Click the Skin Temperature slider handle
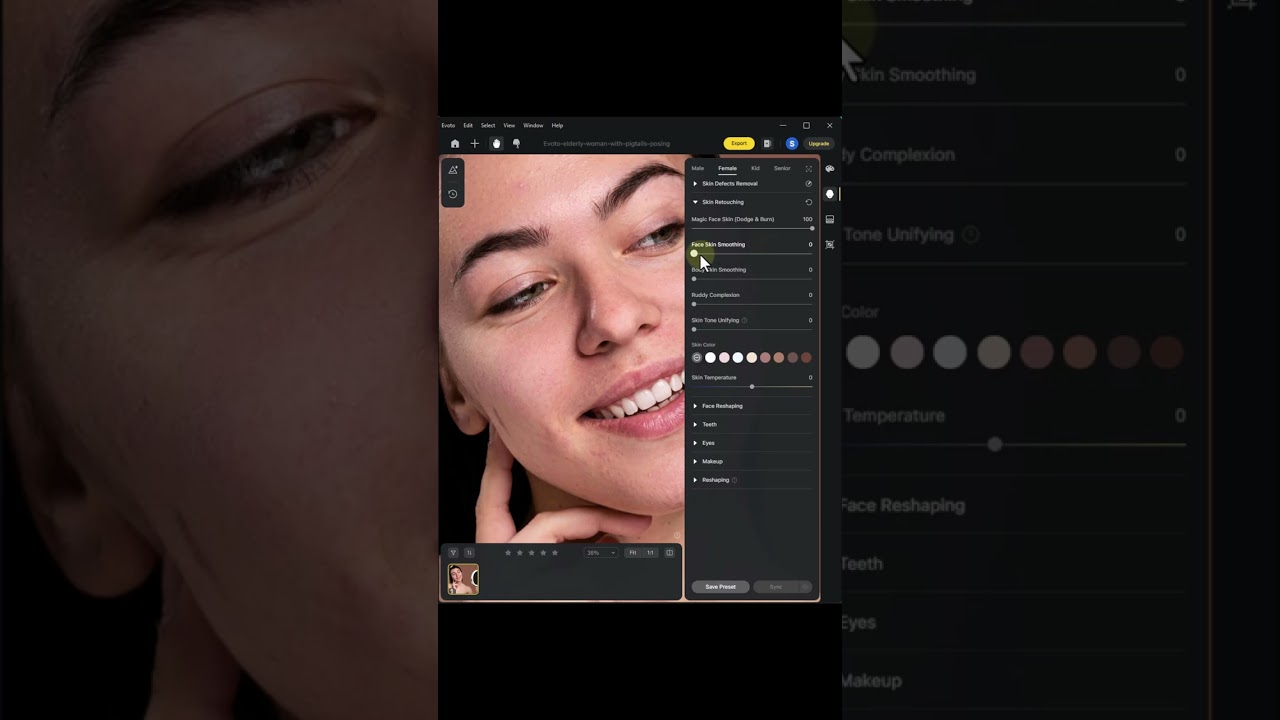Image resolution: width=1280 pixels, height=720 pixels. pyautogui.click(x=752, y=387)
